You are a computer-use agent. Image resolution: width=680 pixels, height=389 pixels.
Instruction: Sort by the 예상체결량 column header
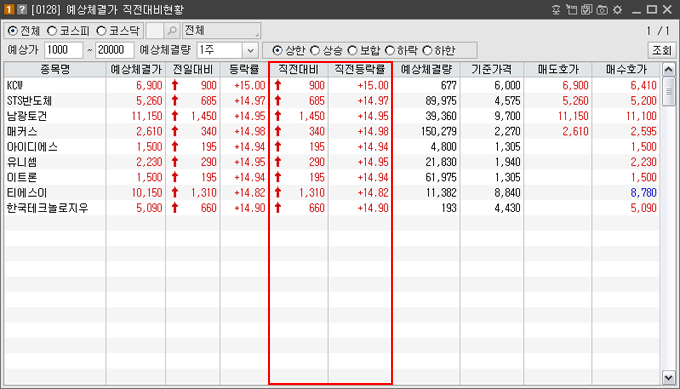coord(426,69)
